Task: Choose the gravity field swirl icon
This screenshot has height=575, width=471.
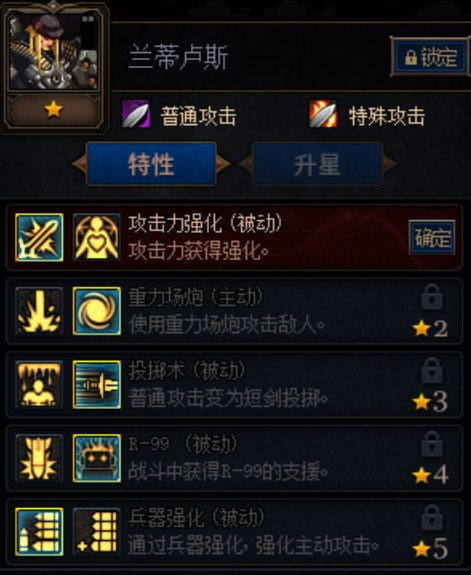Action: coord(97,311)
